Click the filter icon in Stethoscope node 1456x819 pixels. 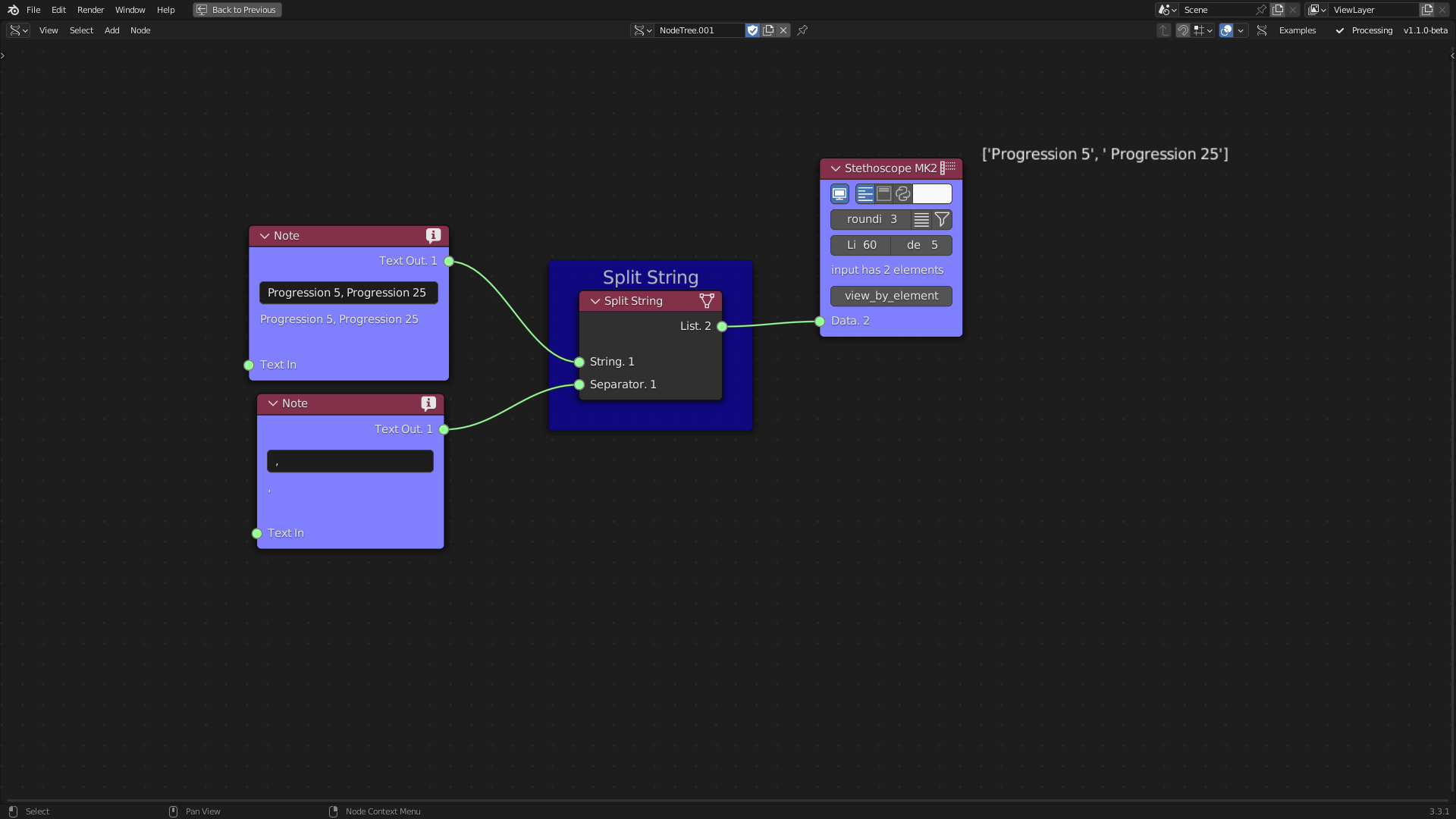[942, 220]
